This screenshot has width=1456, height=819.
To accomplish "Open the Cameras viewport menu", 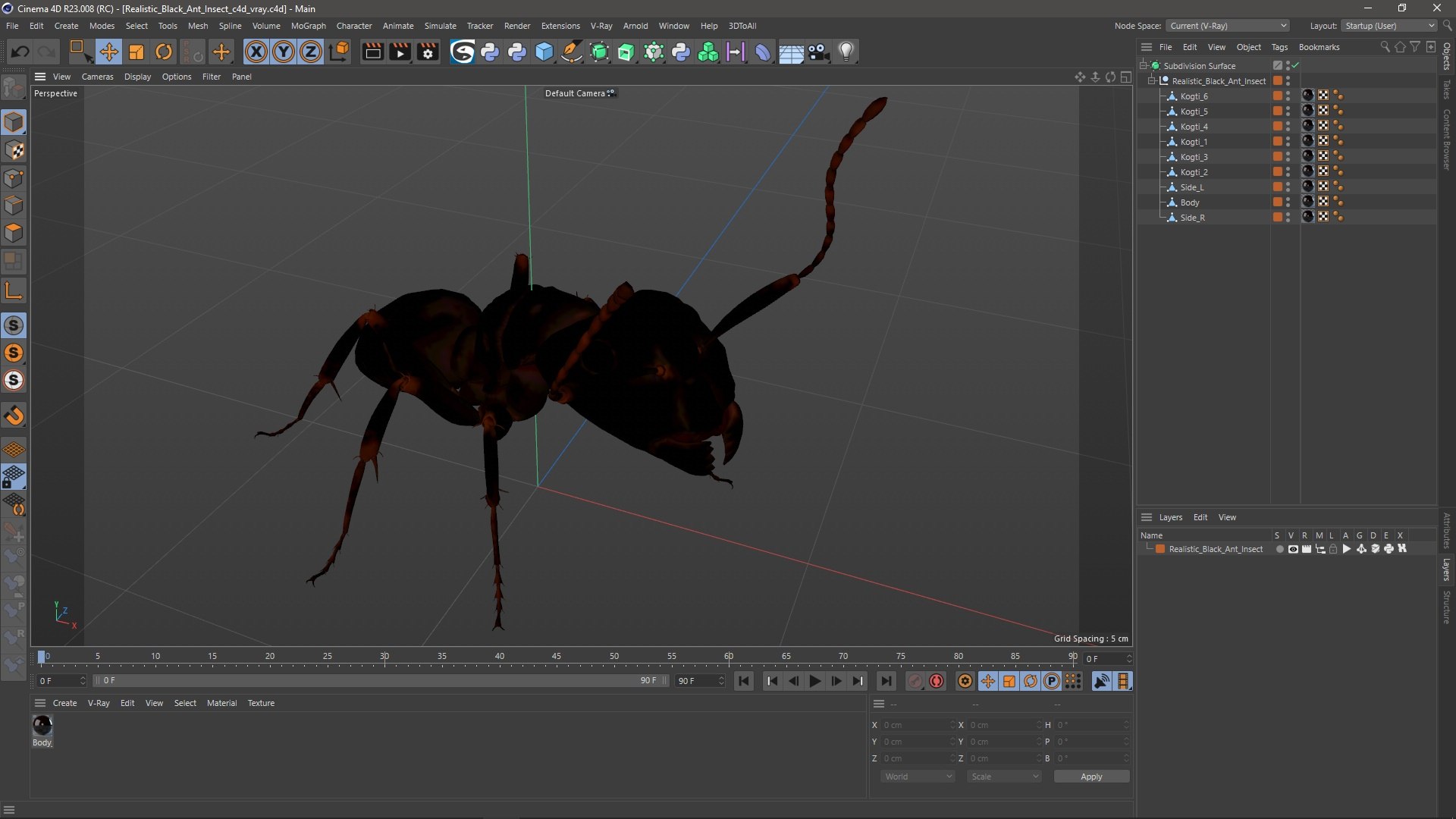I will click(97, 77).
